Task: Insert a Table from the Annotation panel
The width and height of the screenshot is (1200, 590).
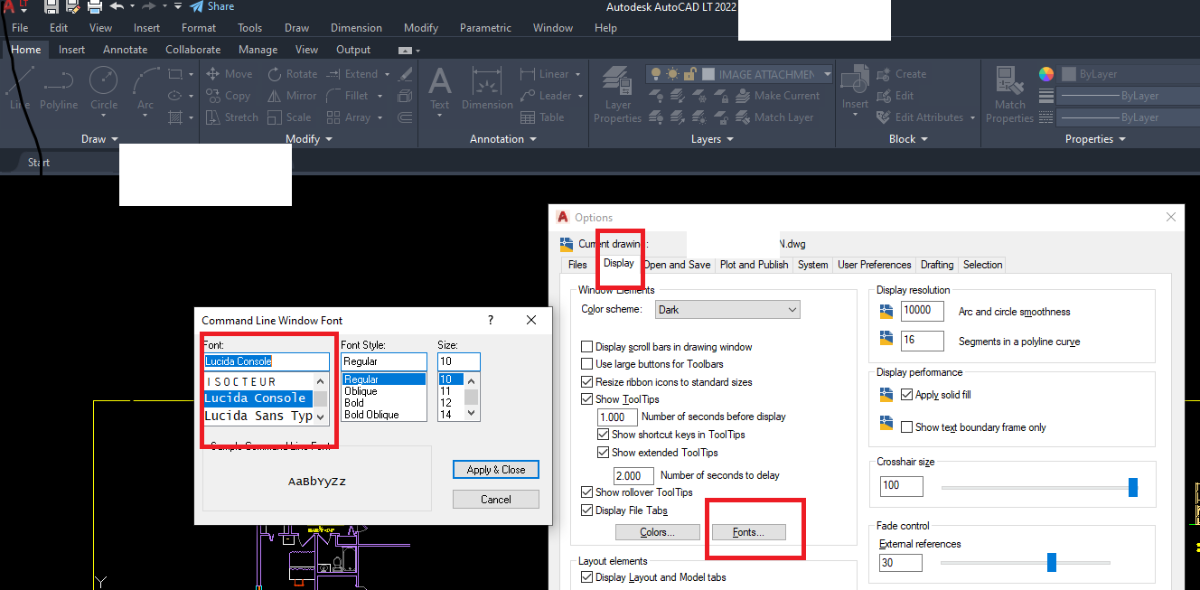Action: (542, 117)
